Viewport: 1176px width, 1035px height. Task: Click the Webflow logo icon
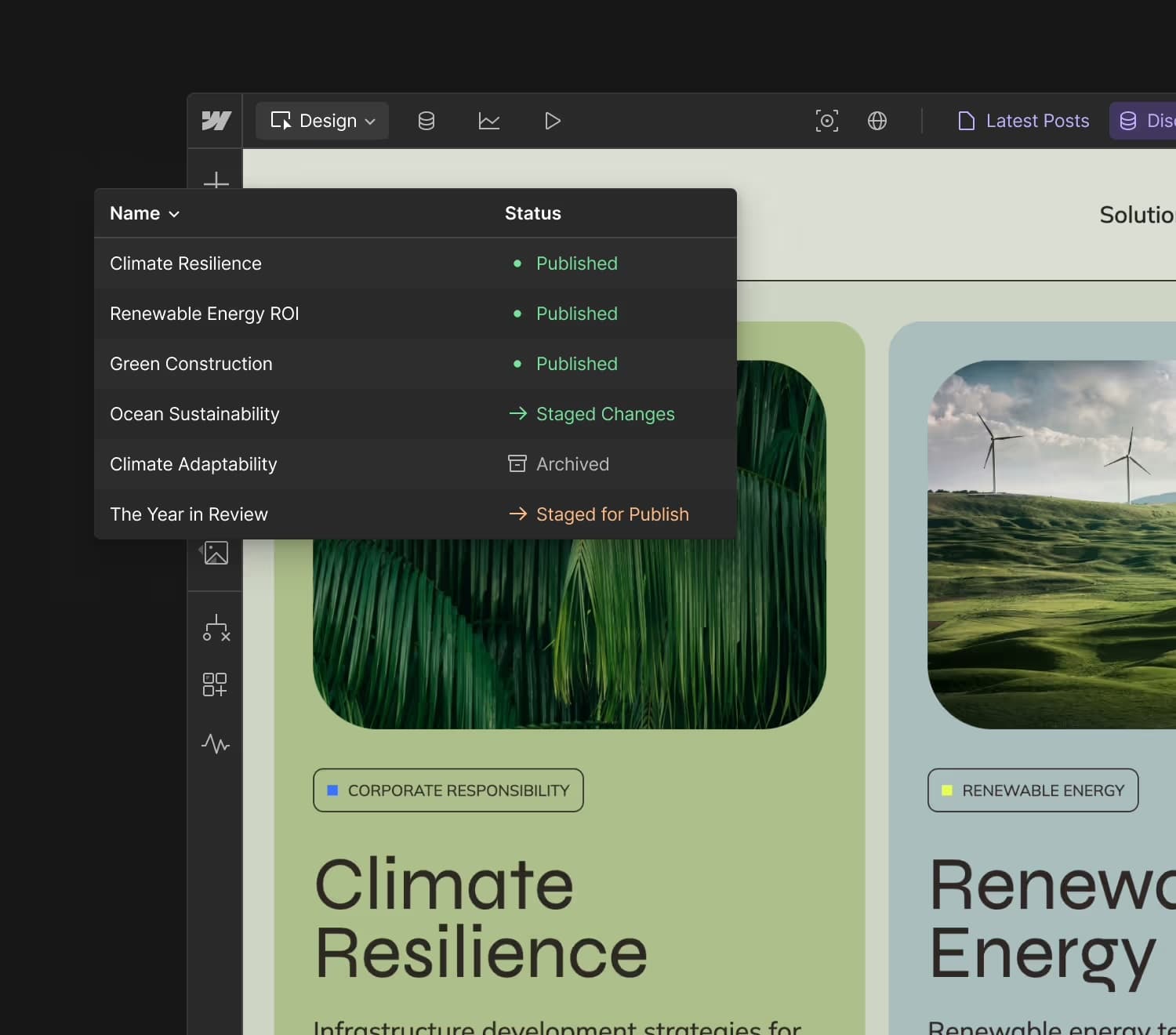(x=216, y=121)
